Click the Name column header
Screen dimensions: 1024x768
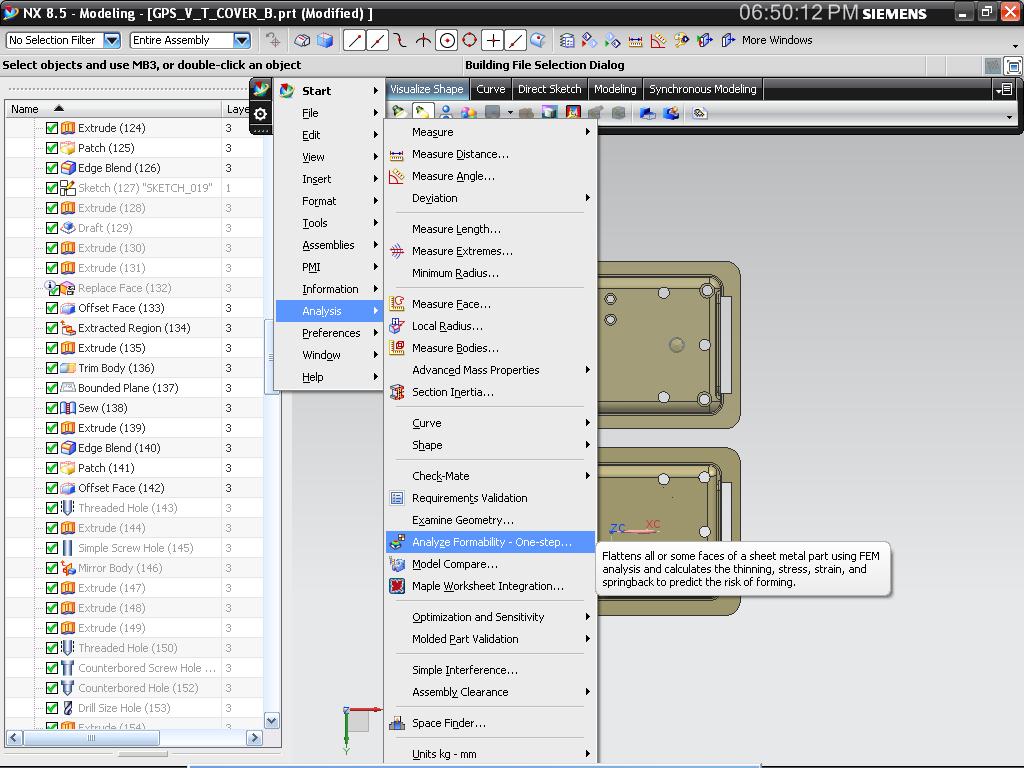pyautogui.click(x=113, y=109)
